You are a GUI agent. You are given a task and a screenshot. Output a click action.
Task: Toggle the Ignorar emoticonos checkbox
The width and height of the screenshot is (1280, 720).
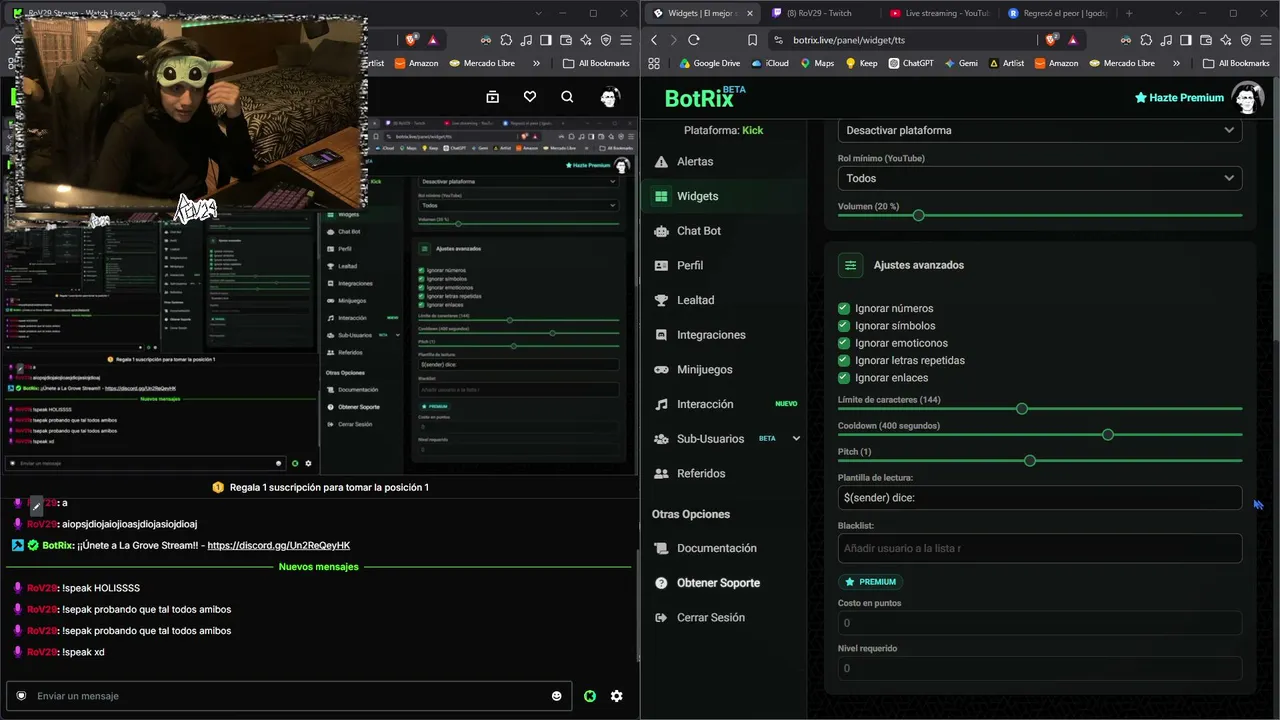pos(844,343)
